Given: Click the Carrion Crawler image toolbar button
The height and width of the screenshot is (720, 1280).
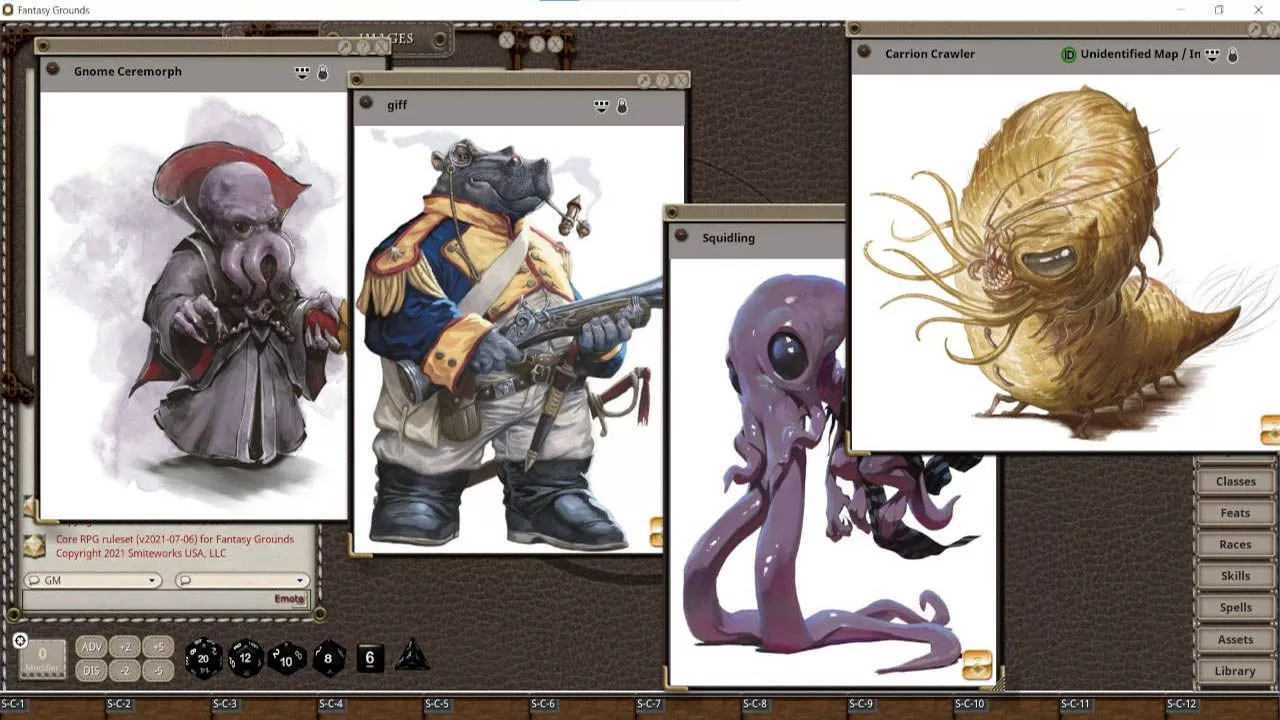Looking at the screenshot, I should coord(1270,430).
